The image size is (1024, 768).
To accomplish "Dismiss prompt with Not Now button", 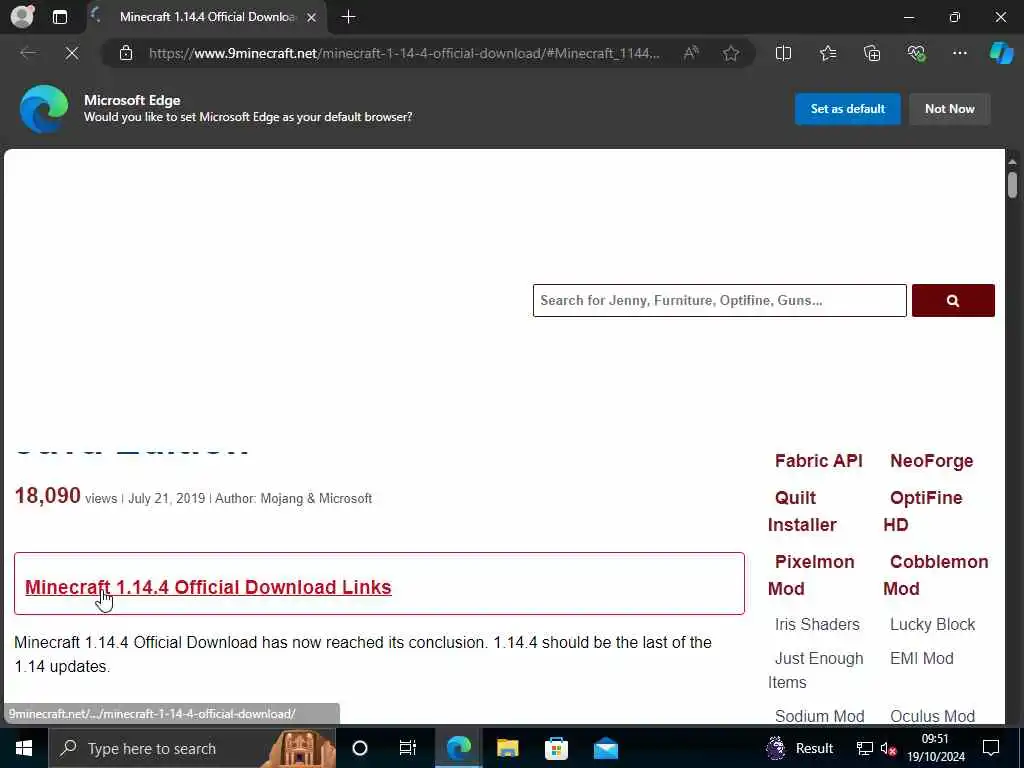I will click(950, 109).
